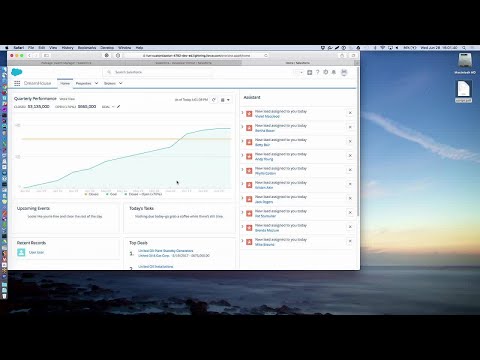Open the Safari Bookmarks menu
480x360 pixels.
click(87, 48)
